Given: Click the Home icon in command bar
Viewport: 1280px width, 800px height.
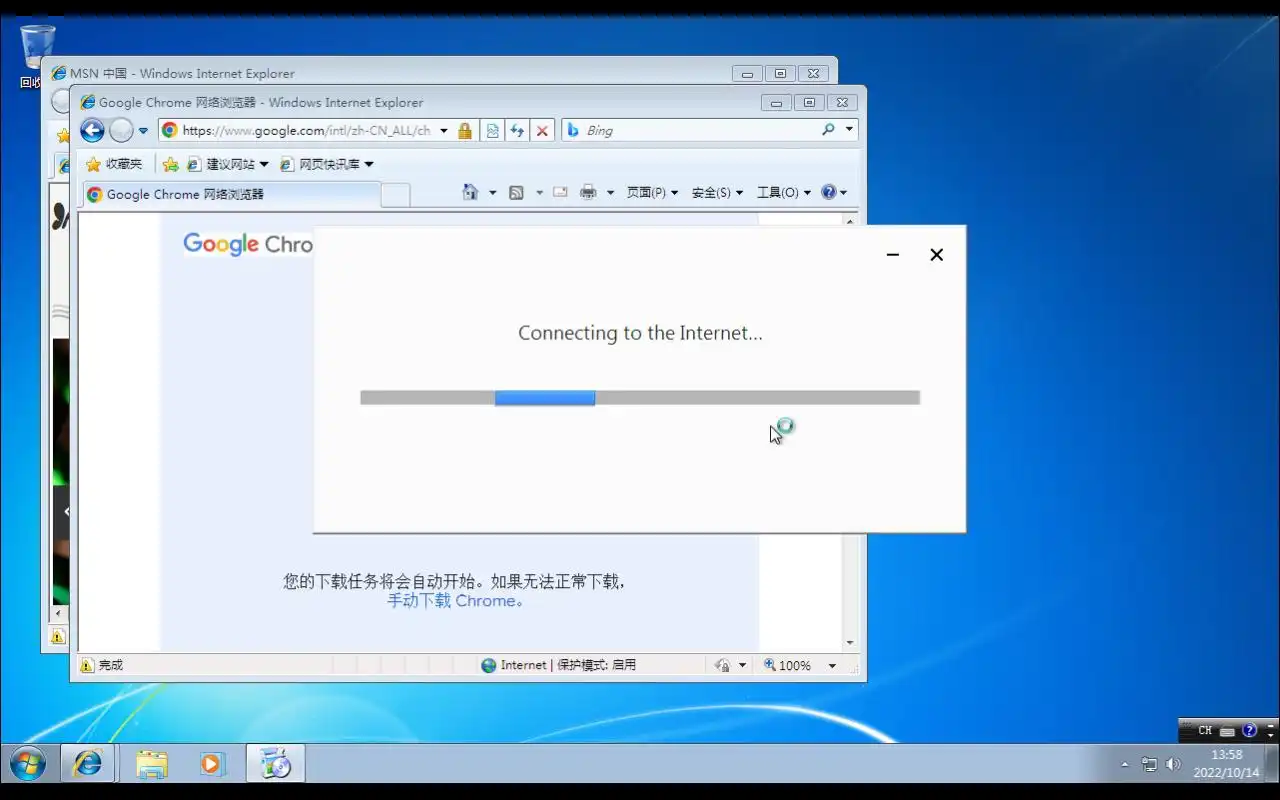Looking at the screenshot, I should coord(470,192).
